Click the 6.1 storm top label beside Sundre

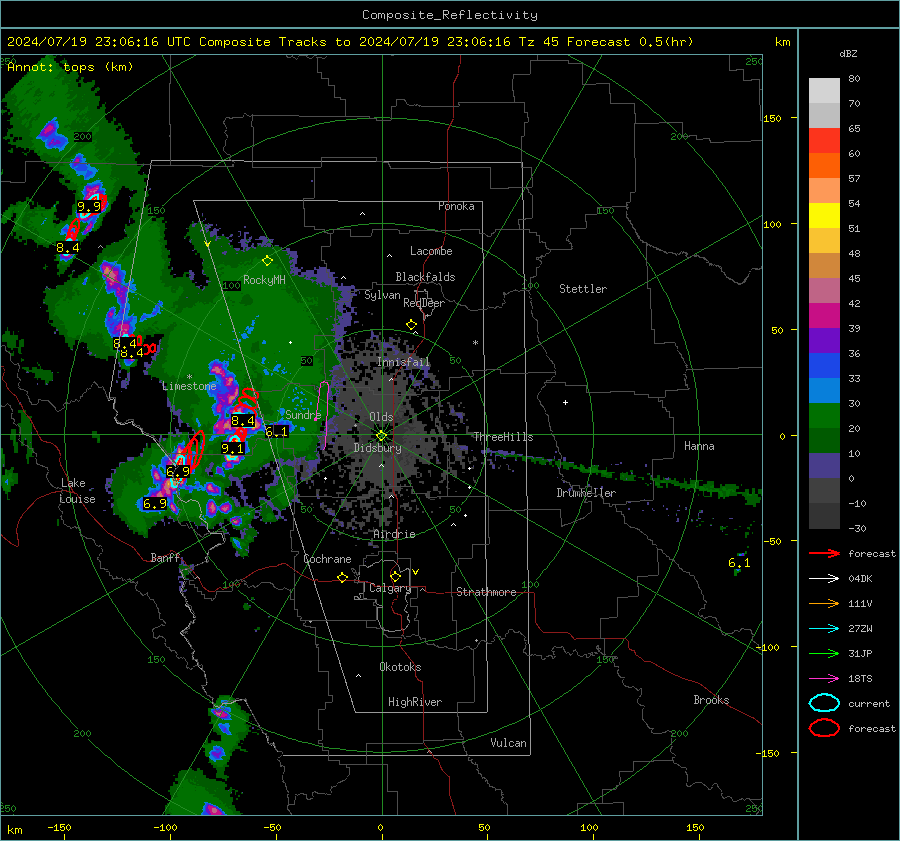pos(277,431)
